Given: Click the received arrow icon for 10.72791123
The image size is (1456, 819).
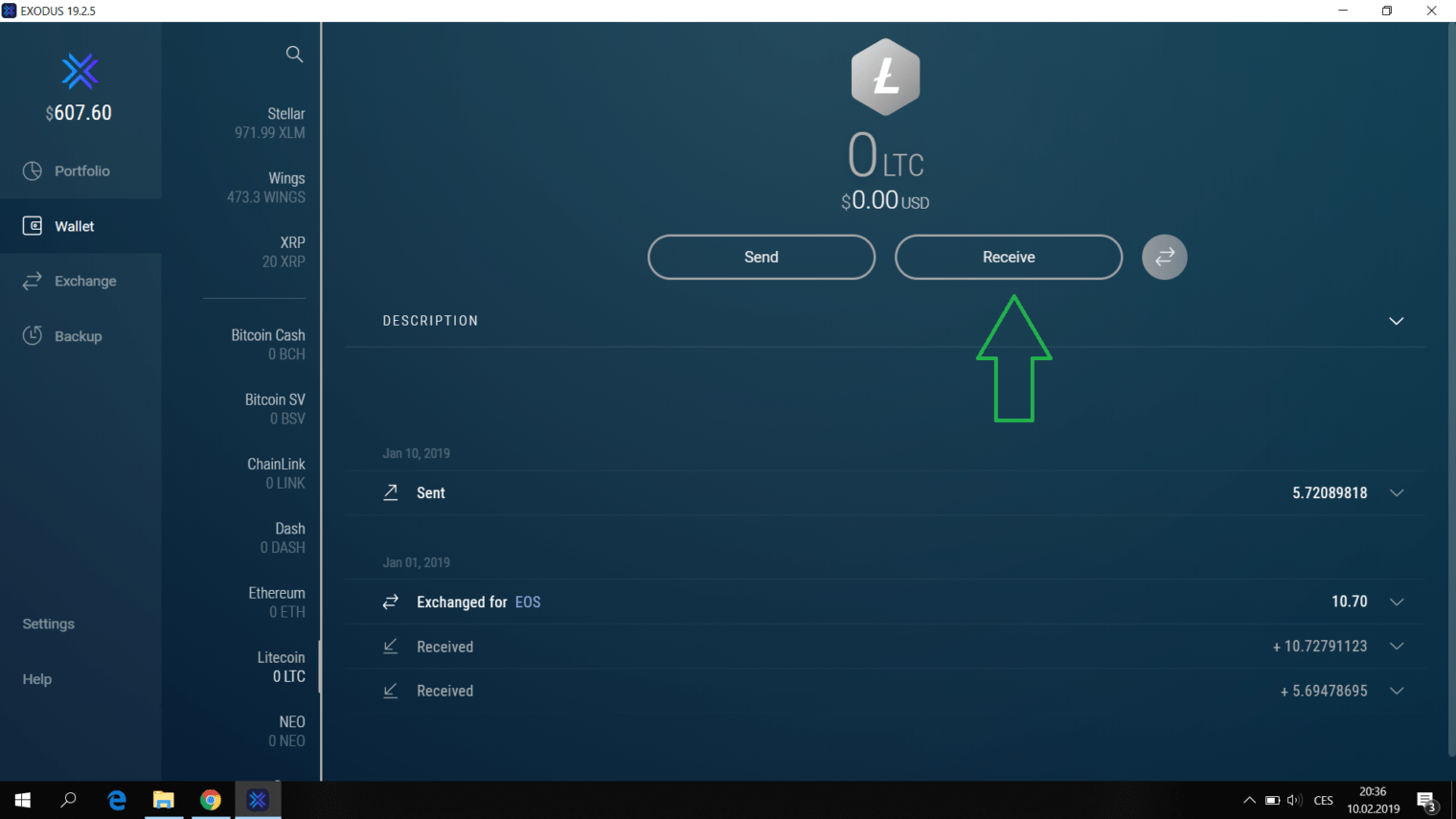Looking at the screenshot, I should [x=391, y=647].
